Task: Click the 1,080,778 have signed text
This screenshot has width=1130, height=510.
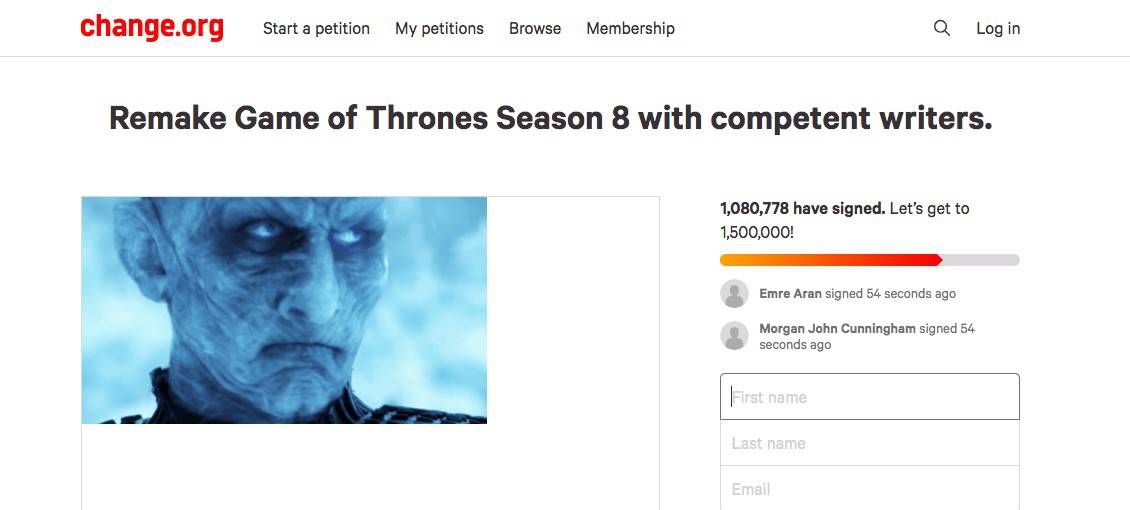Action: click(803, 209)
